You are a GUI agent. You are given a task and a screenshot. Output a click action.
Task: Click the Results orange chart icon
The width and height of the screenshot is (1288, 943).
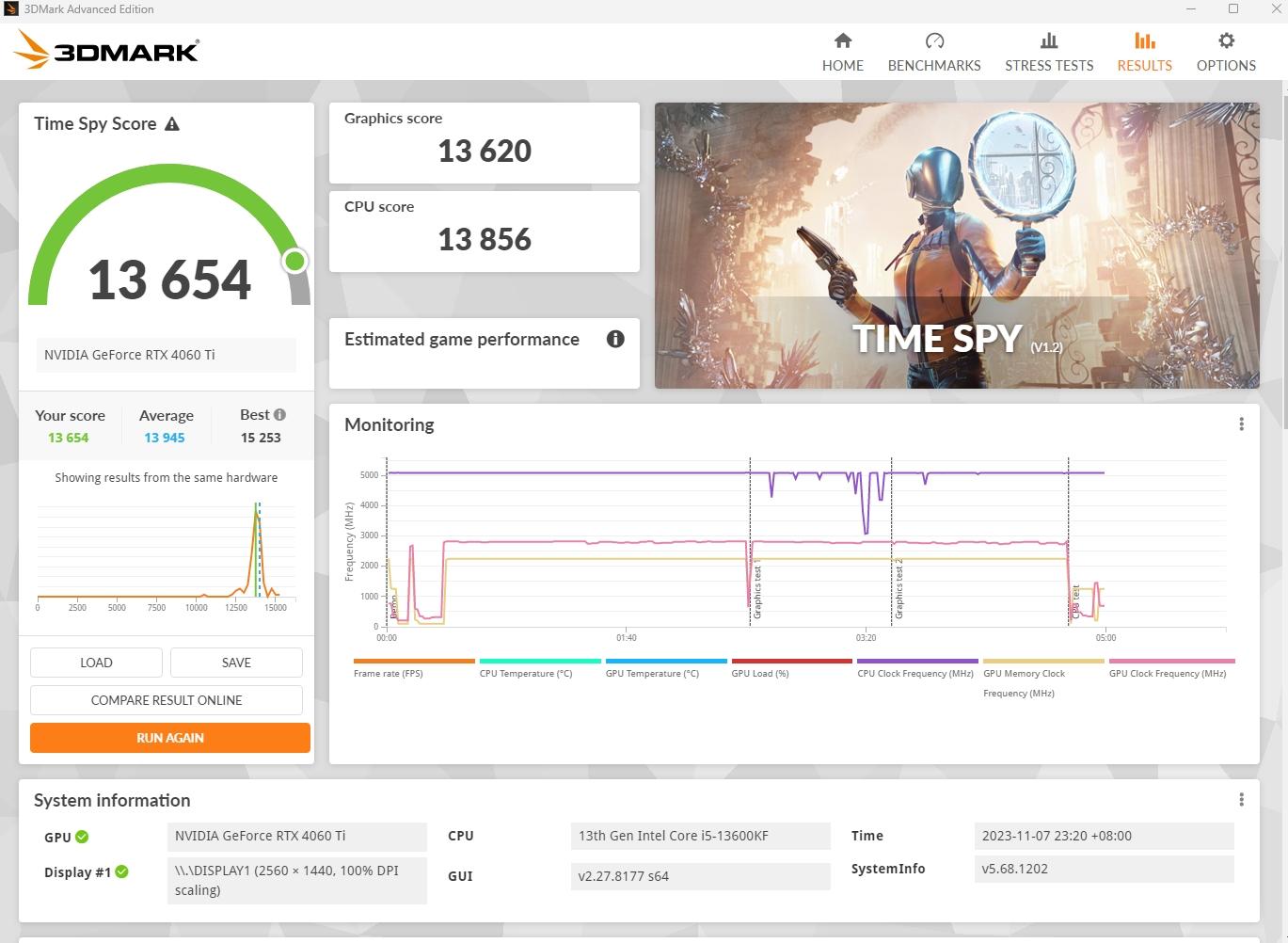tap(1144, 40)
